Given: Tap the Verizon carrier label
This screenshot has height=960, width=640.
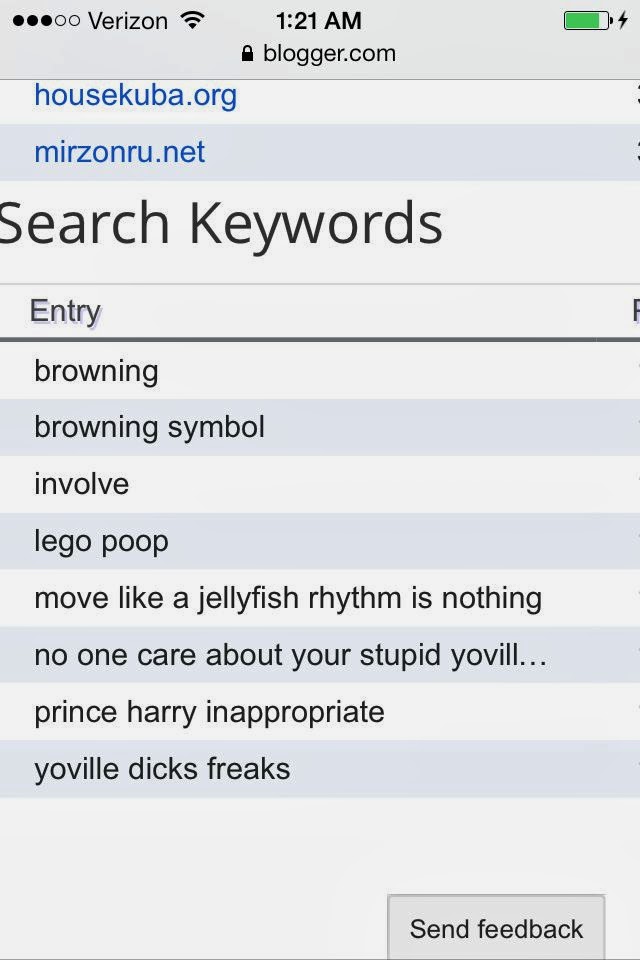Looking at the screenshot, I should [127, 21].
